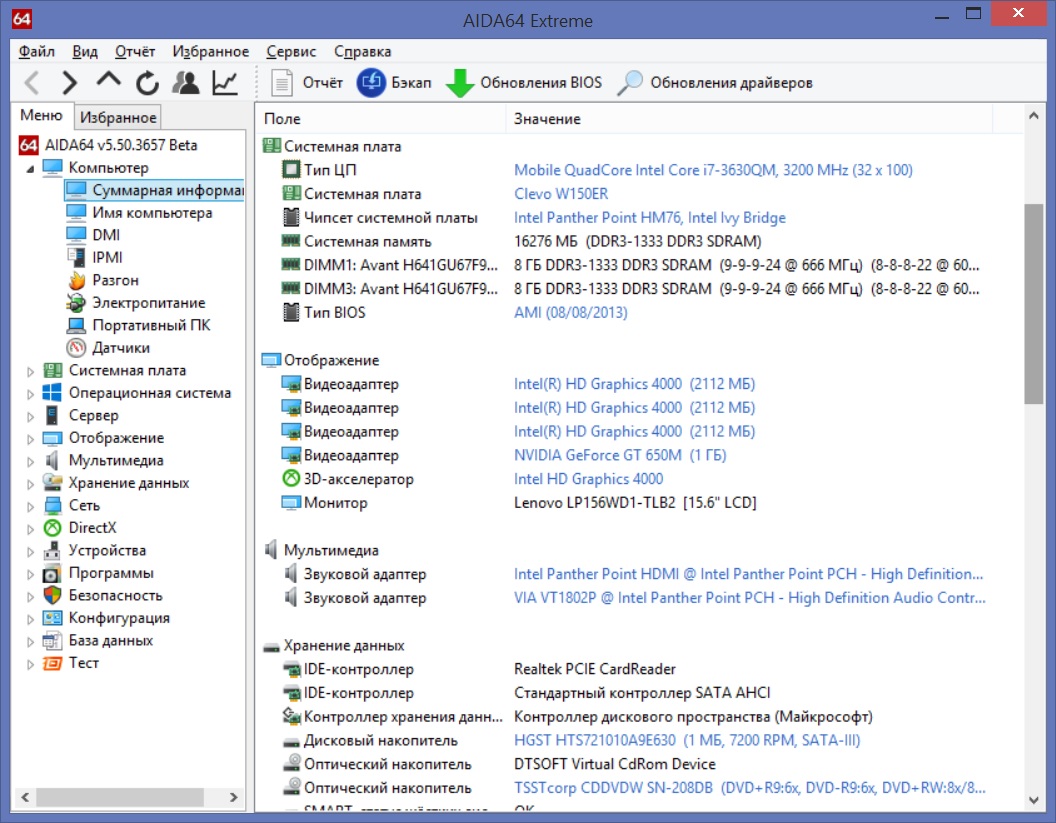Open the Сервис menu

[x=291, y=51]
